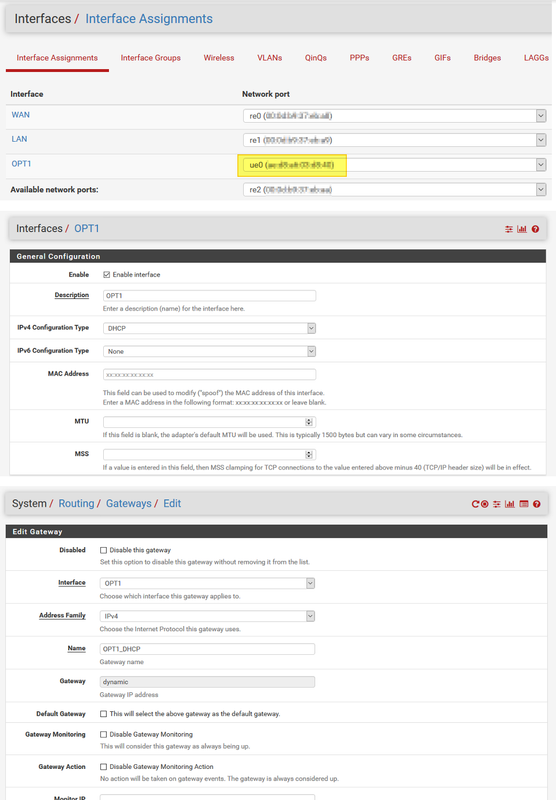Click stop service icon in Gateways header
This screenshot has width=556, height=800.
click(x=485, y=504)
